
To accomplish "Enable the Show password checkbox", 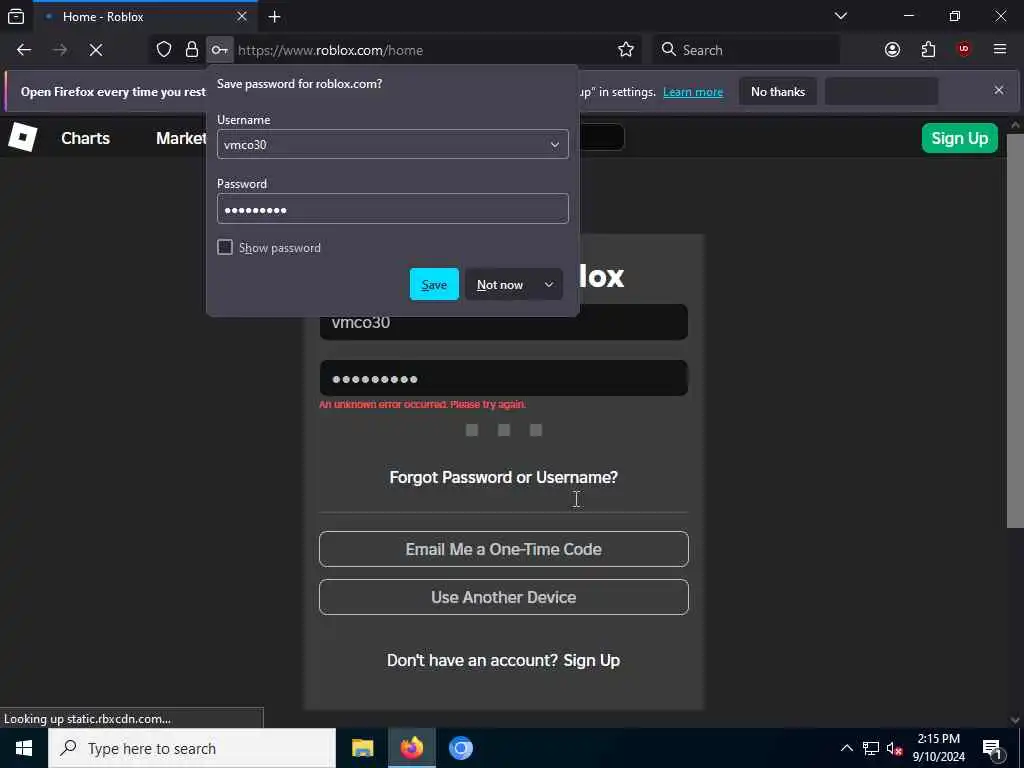I will click(x=225, y=248).
